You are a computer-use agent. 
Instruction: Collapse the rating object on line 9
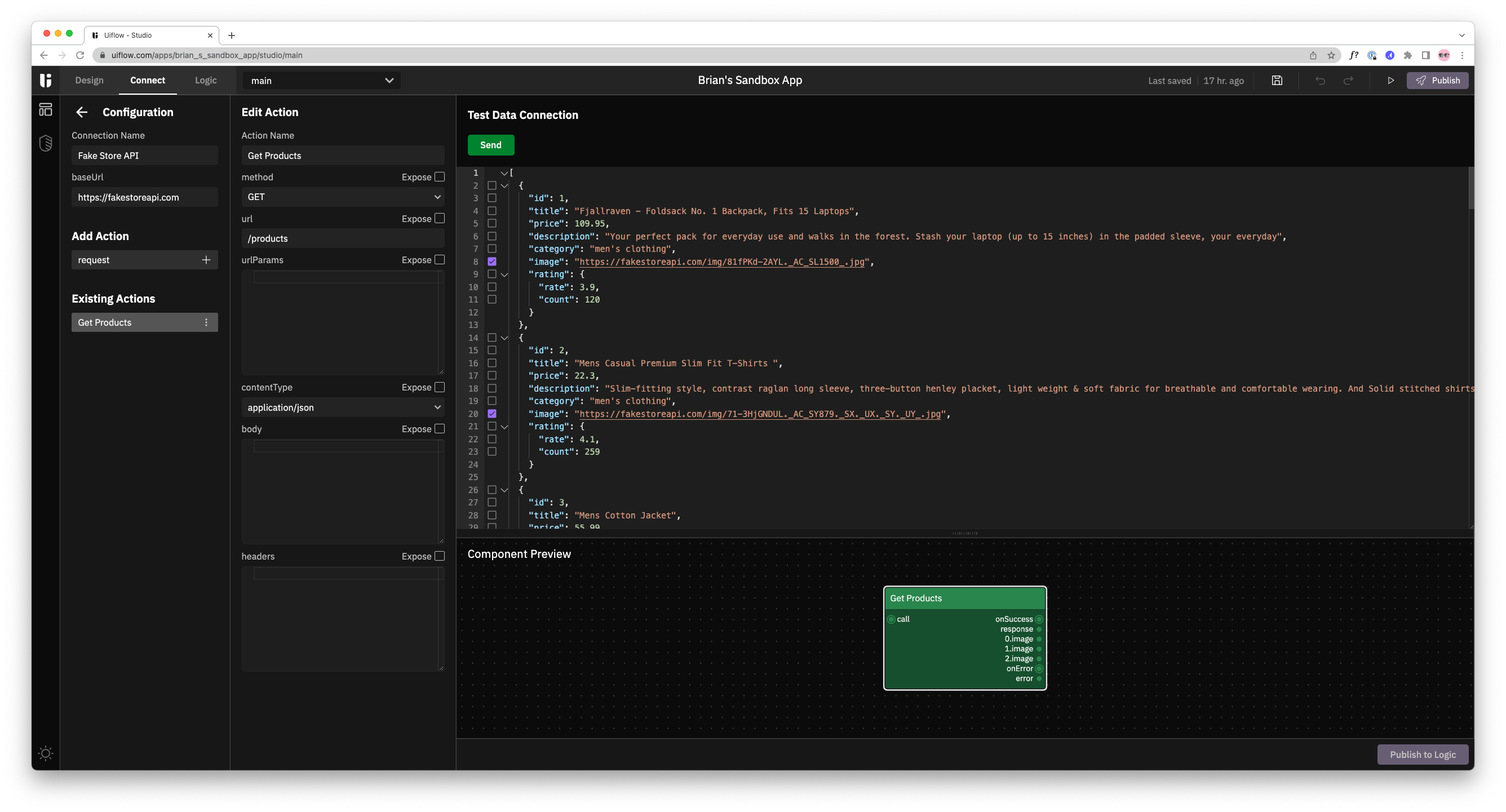tap(504, 274)
